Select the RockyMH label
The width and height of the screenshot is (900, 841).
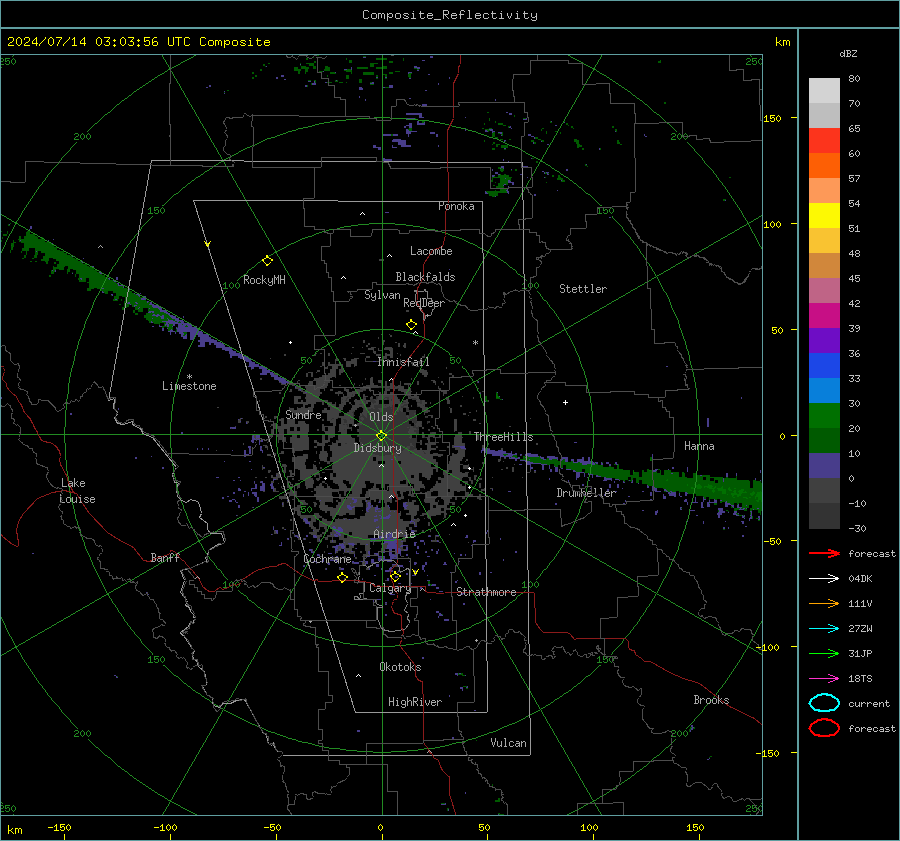coord(264,280)
